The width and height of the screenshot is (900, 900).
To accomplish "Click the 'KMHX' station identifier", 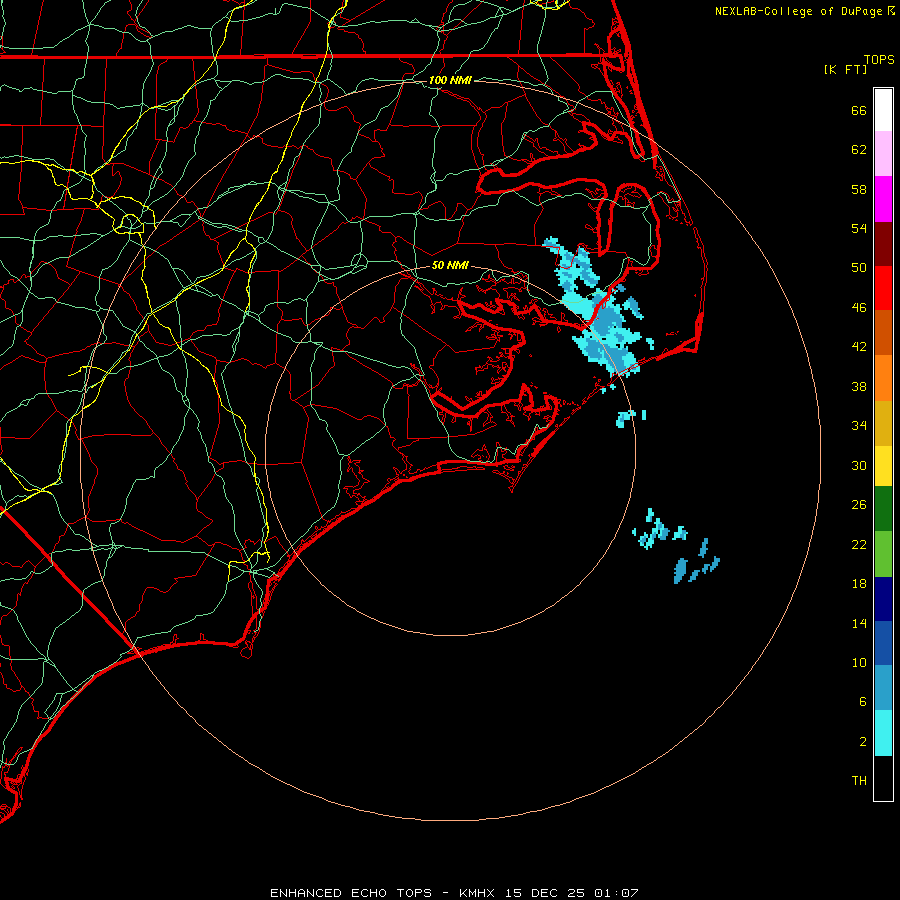I will tap(479, 893).
